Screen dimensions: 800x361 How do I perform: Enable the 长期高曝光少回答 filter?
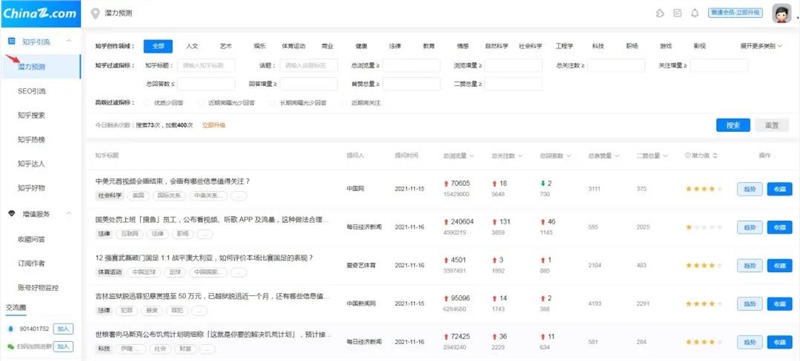coord(273,103)
